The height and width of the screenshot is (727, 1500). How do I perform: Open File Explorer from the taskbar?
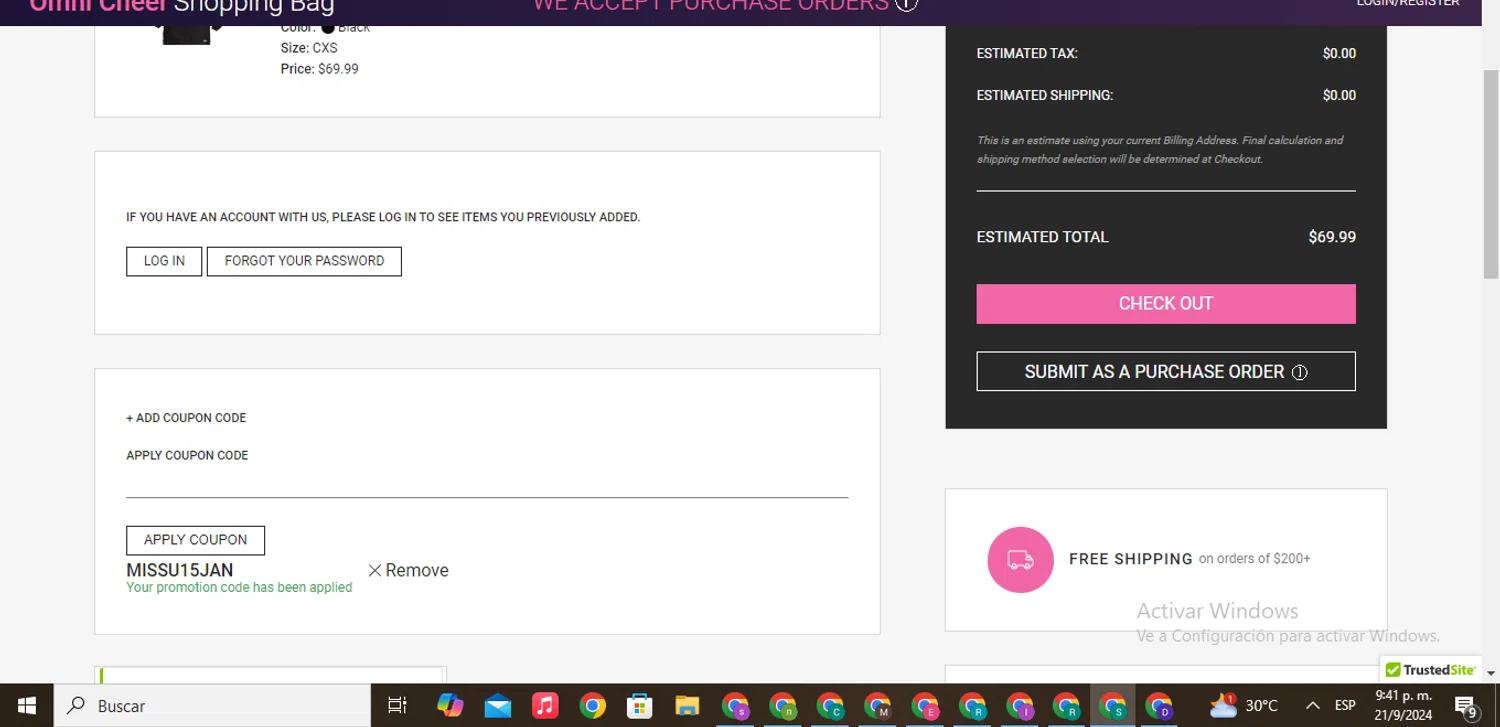tap(686, 706)
